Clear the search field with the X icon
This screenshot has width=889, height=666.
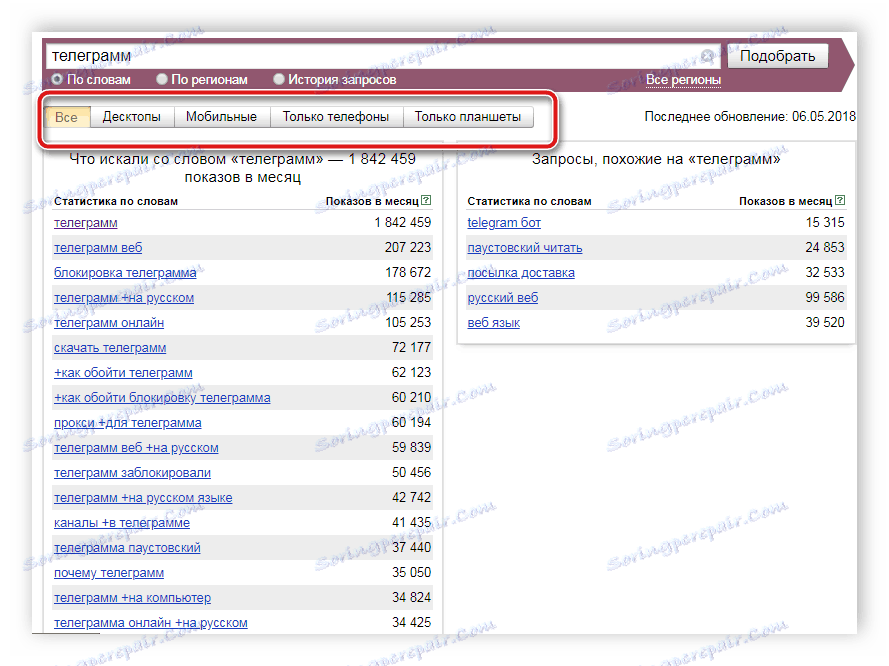707,56
